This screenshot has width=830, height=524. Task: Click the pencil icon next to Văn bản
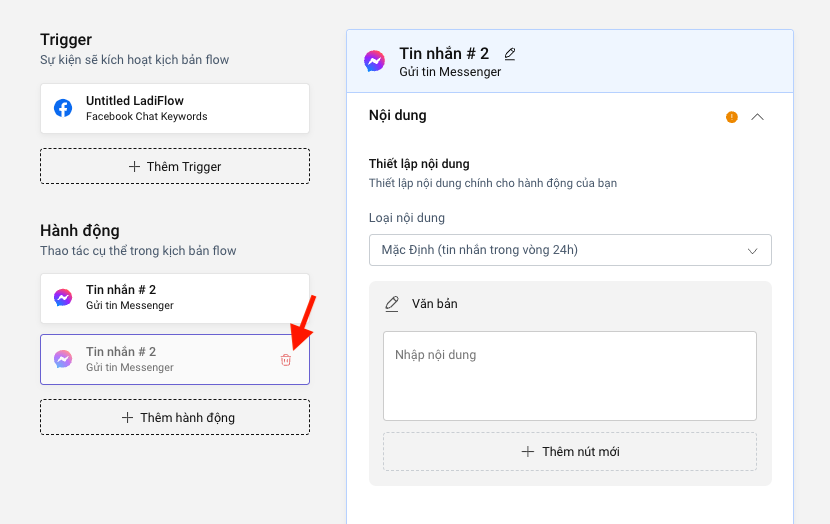tap(392, 304)
